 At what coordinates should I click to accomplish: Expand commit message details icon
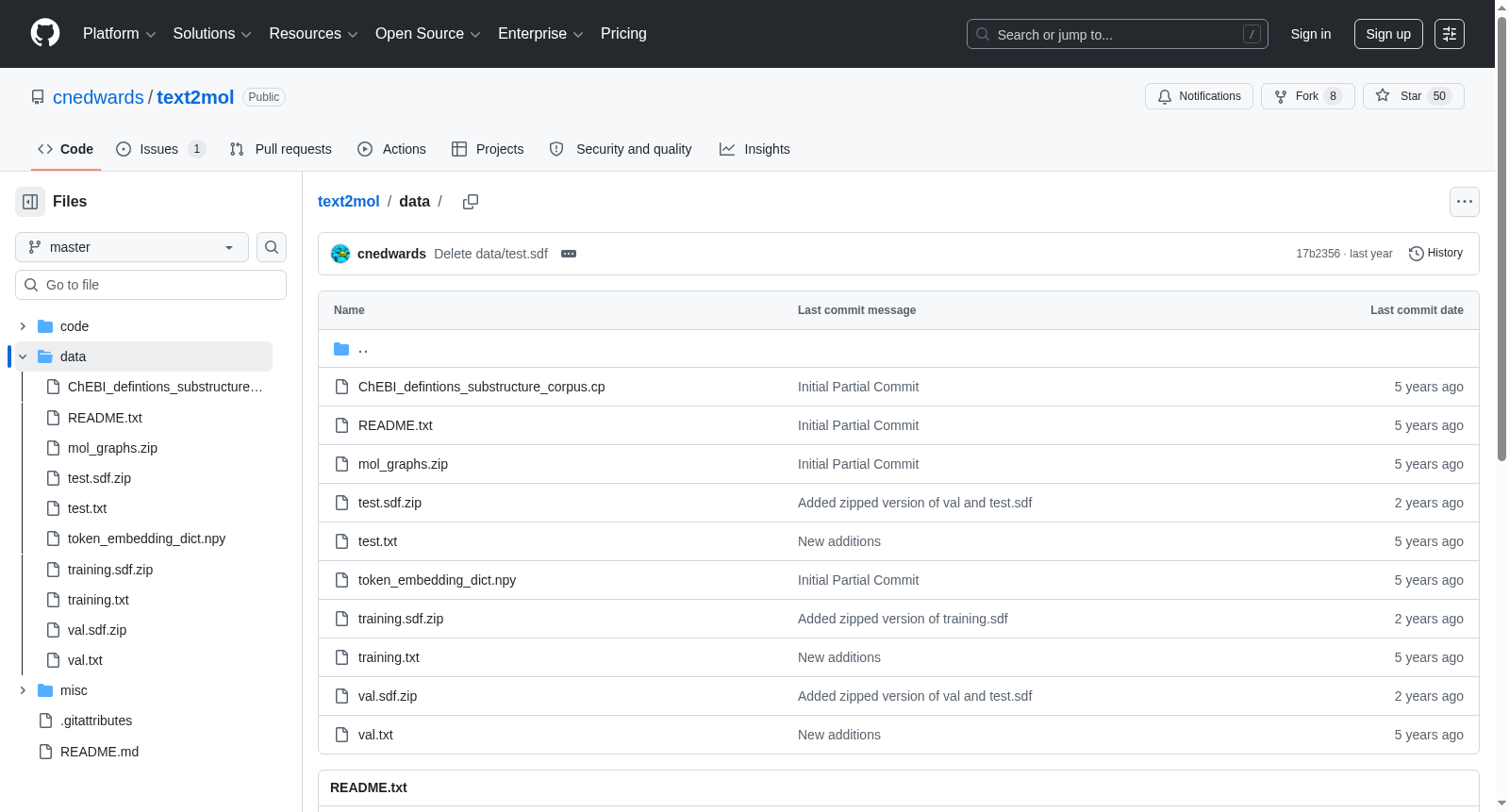(x=569, y=254)
